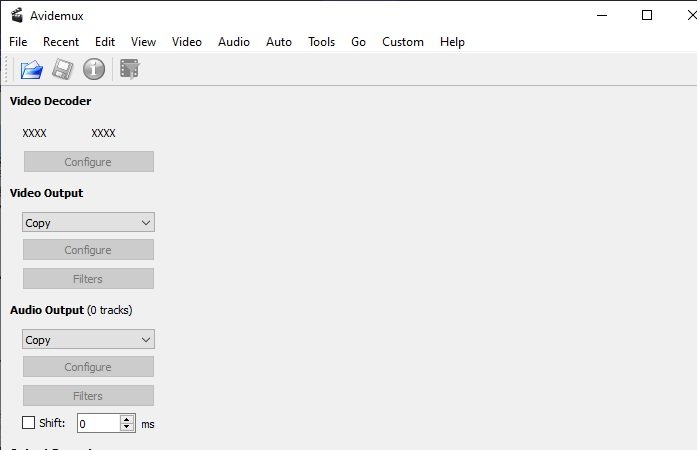Open the Recent menu

pyautogui.click(x=61, y=42)
